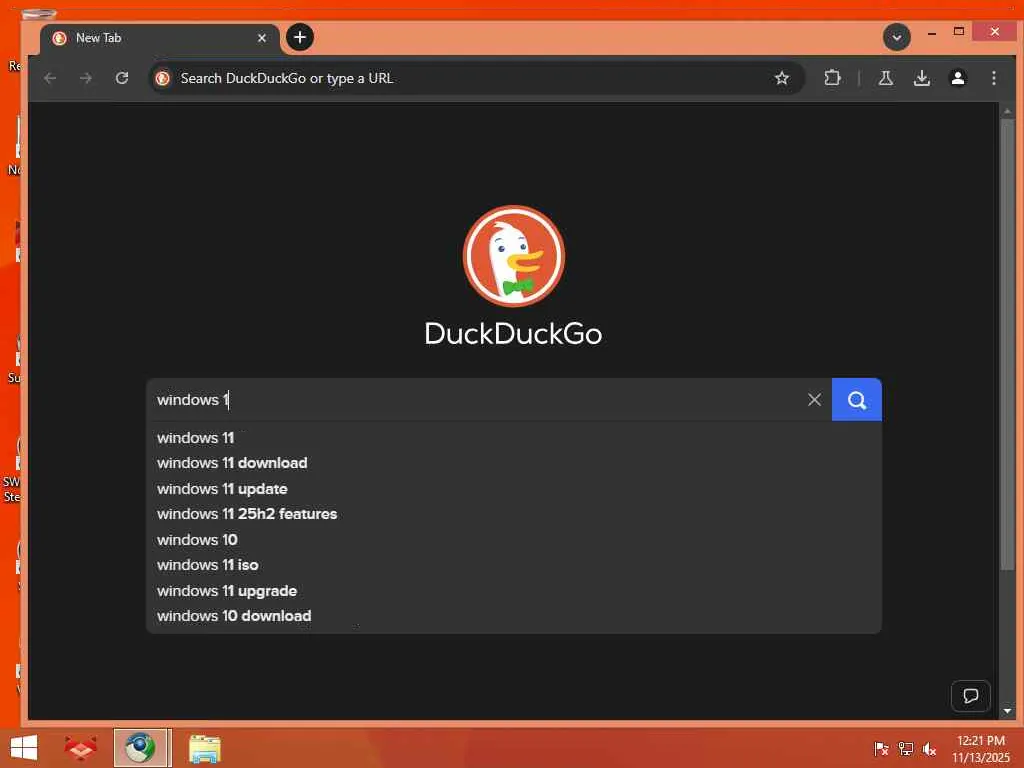Minimize the browser window
1024x768 pixels.
pos(932,32)
